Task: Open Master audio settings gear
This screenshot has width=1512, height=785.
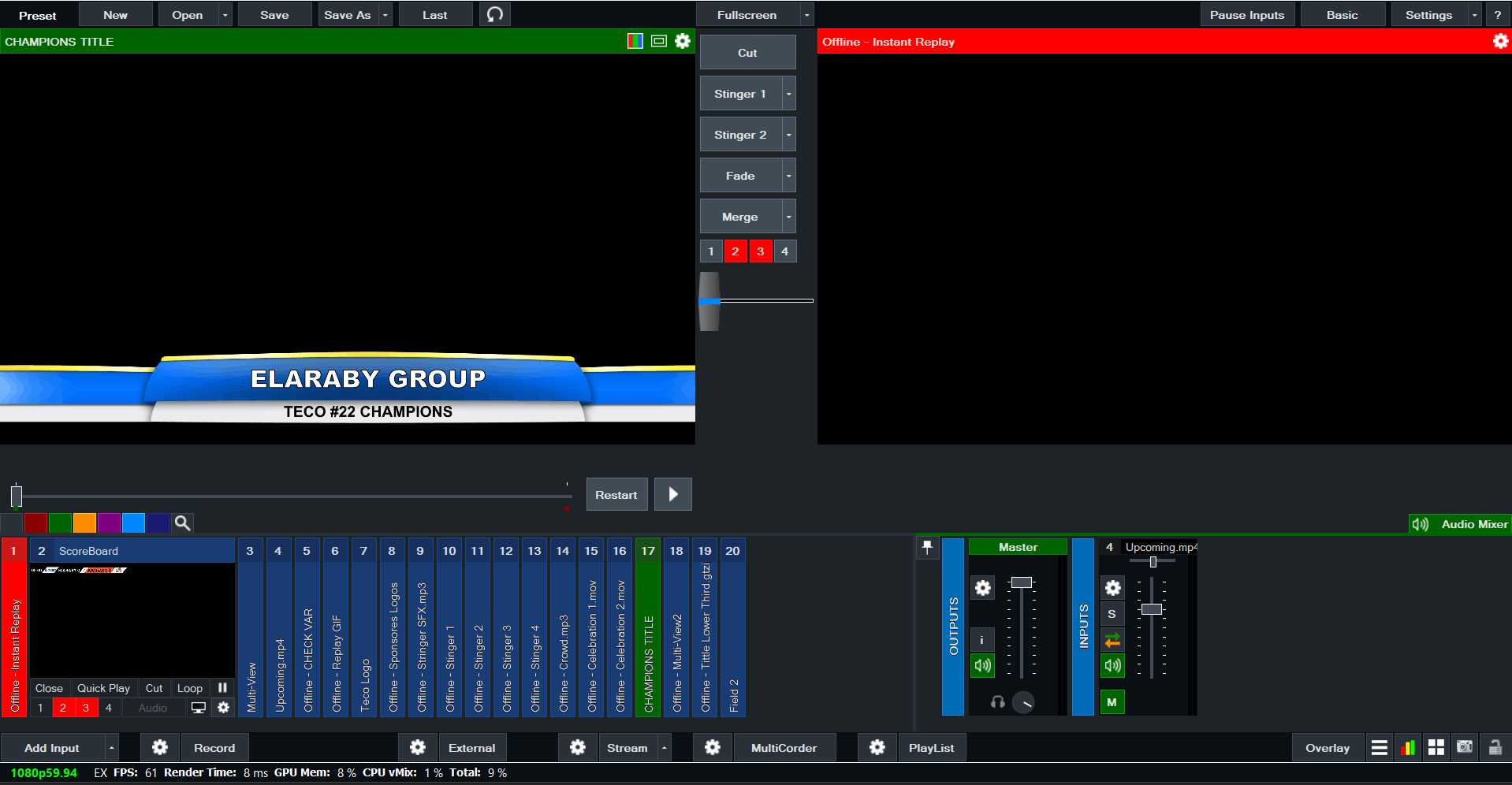Action: pyautogui.click(x=982, y=587)
